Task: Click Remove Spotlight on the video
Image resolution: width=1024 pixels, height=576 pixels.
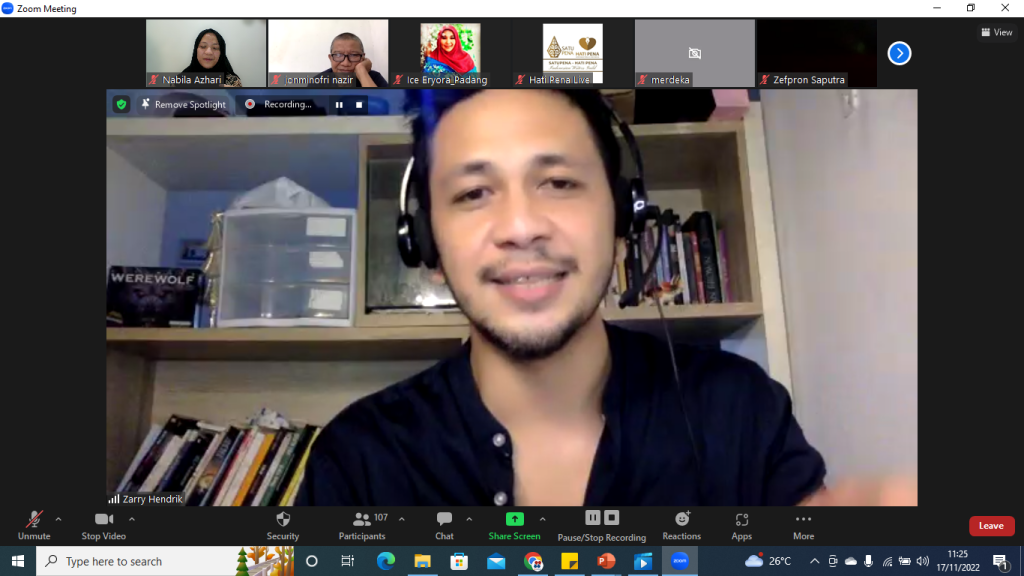Action: point(184,104)
